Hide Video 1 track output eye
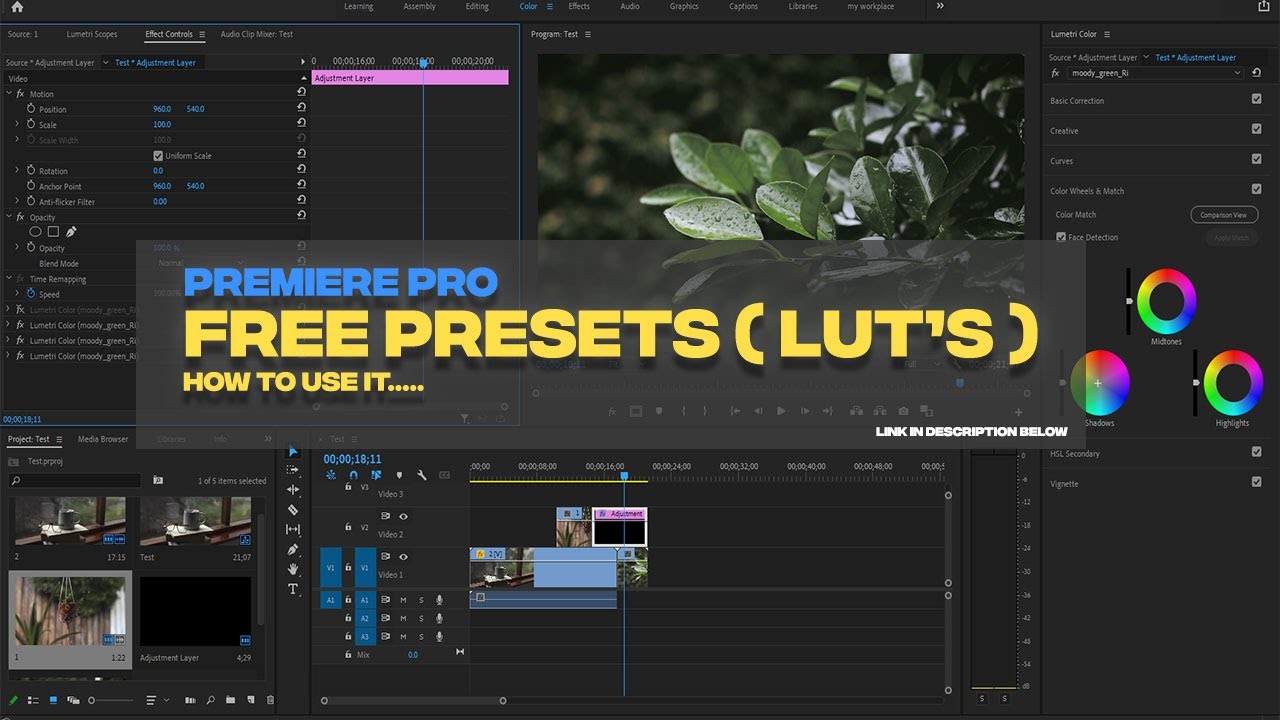This screenshot has height=720, width=1280. pyautogui.click(x=403, y=557)
